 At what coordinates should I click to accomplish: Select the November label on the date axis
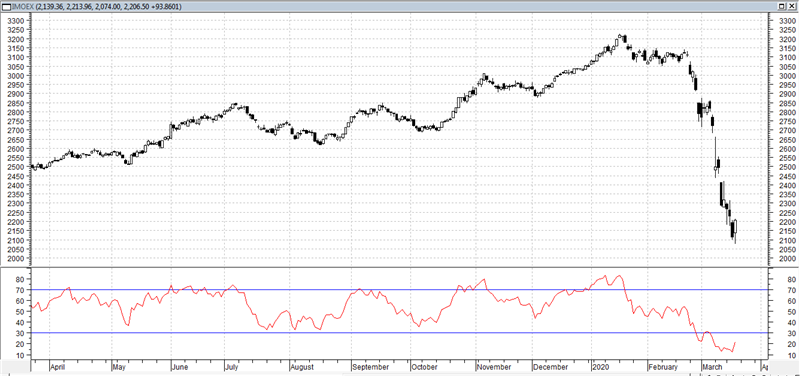click(x=494, y=367)
